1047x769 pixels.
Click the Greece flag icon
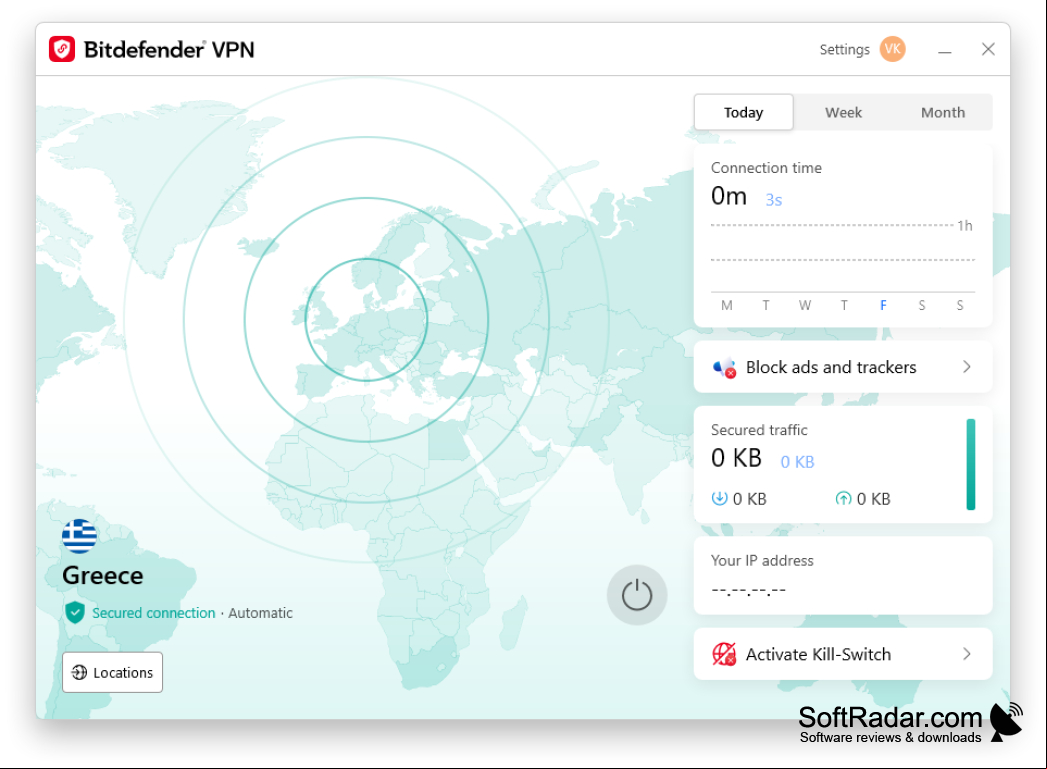79,536
